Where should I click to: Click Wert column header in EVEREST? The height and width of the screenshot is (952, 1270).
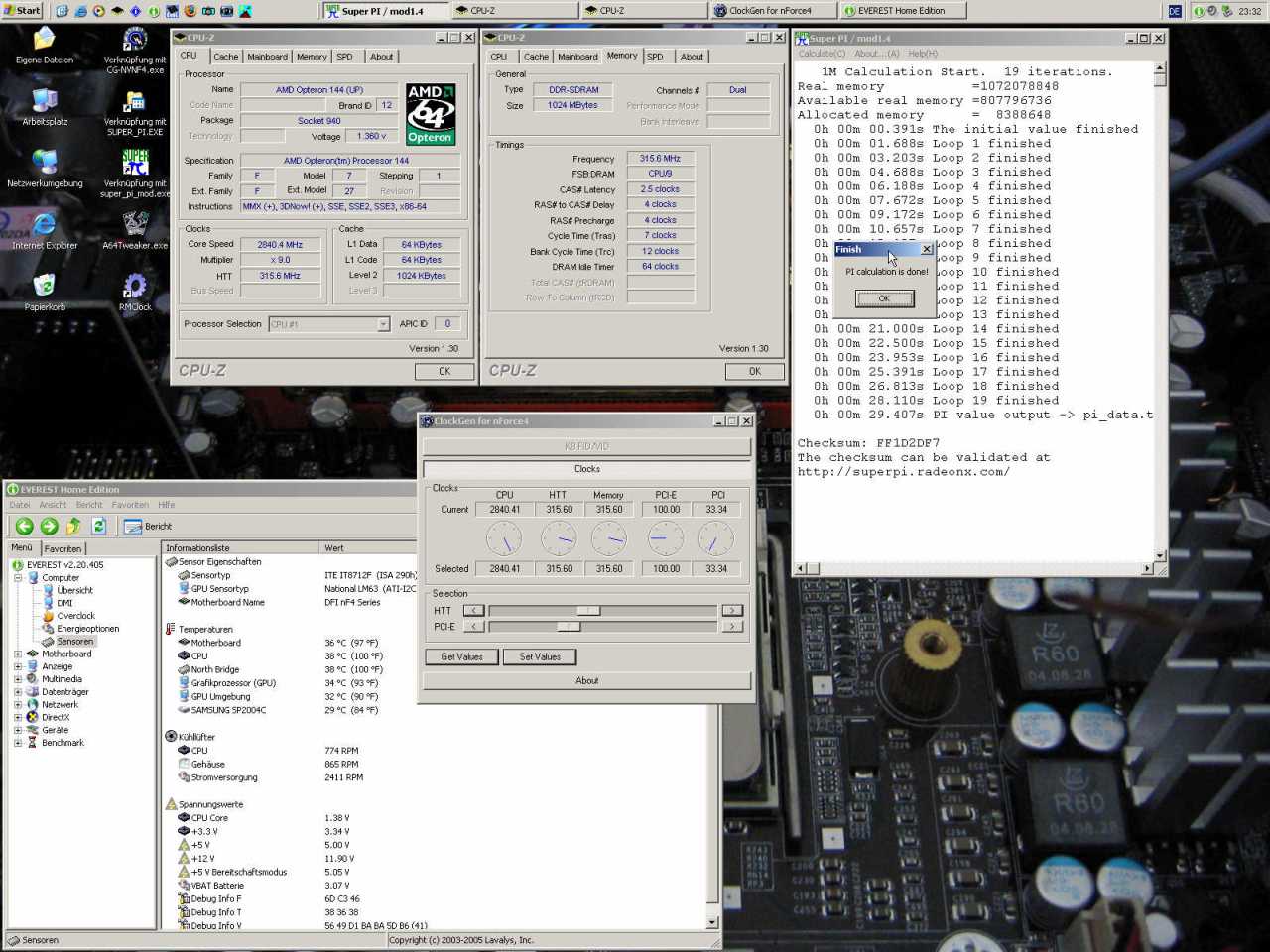coord(369,548)
